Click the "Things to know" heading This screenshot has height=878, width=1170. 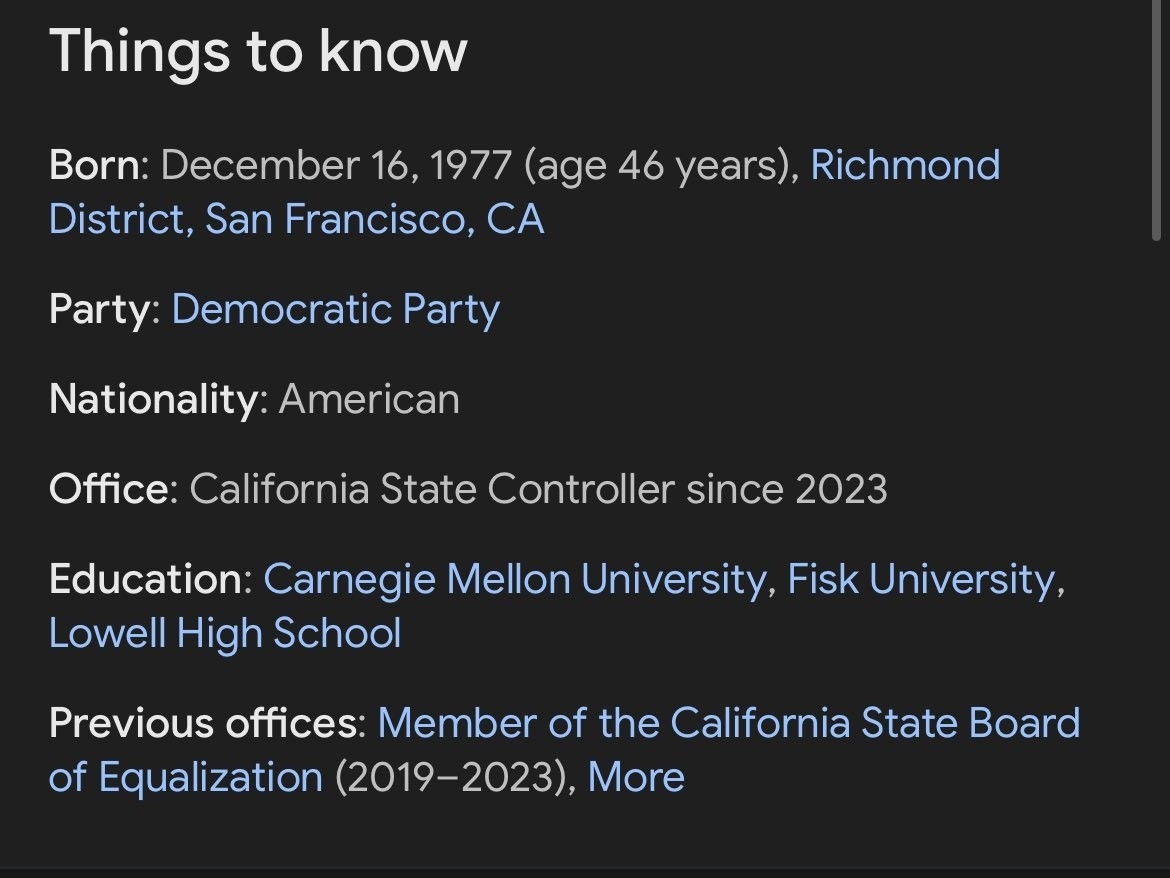coord(258,51)
